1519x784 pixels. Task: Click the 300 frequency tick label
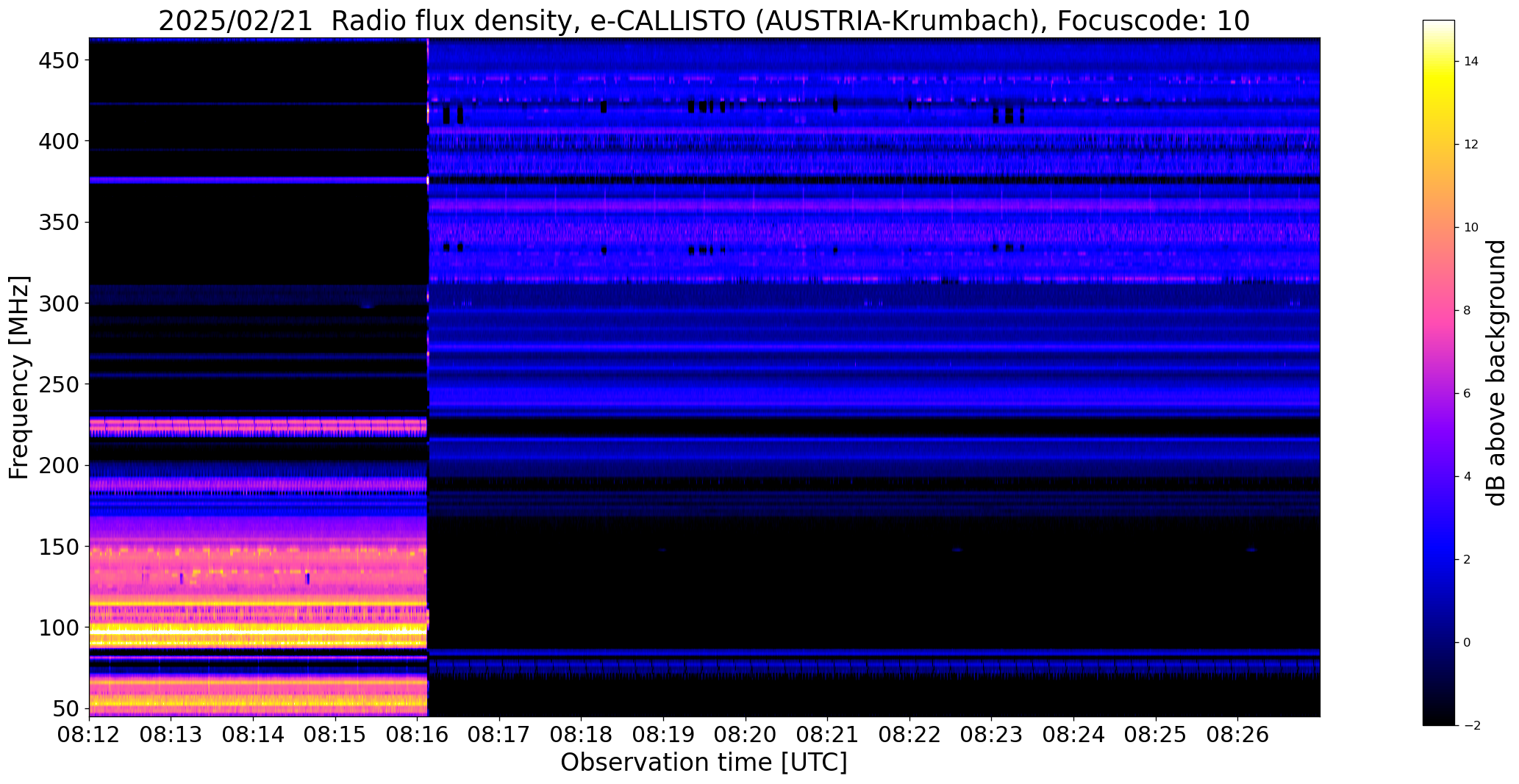57,303
